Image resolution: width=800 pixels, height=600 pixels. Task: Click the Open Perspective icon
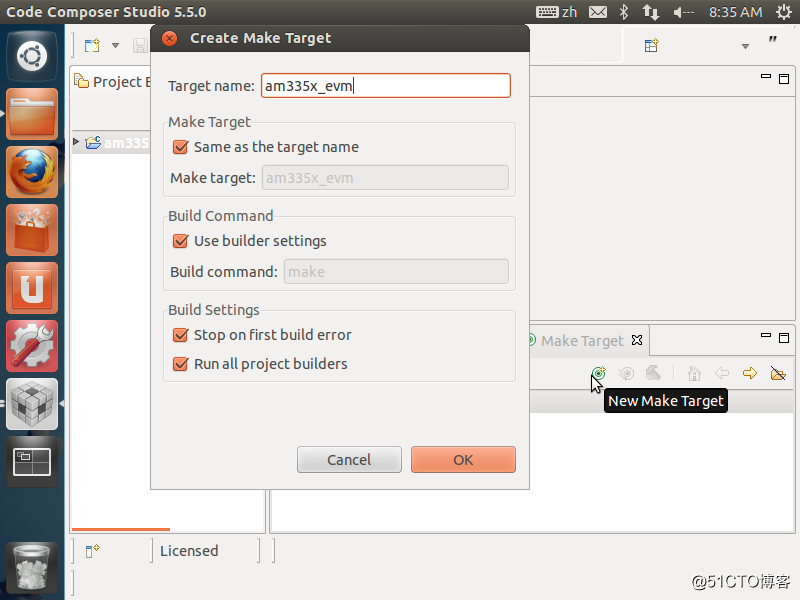tap(652, 45)
